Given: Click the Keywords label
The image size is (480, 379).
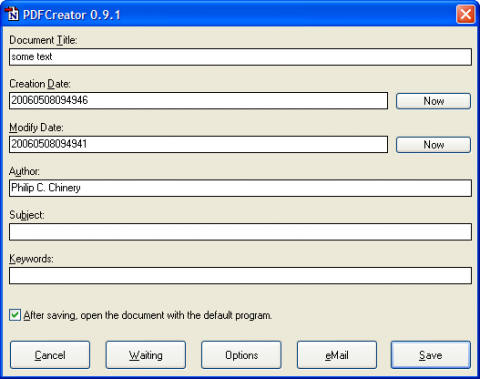Looking at the screenshot, I should (x=31, y=259).
